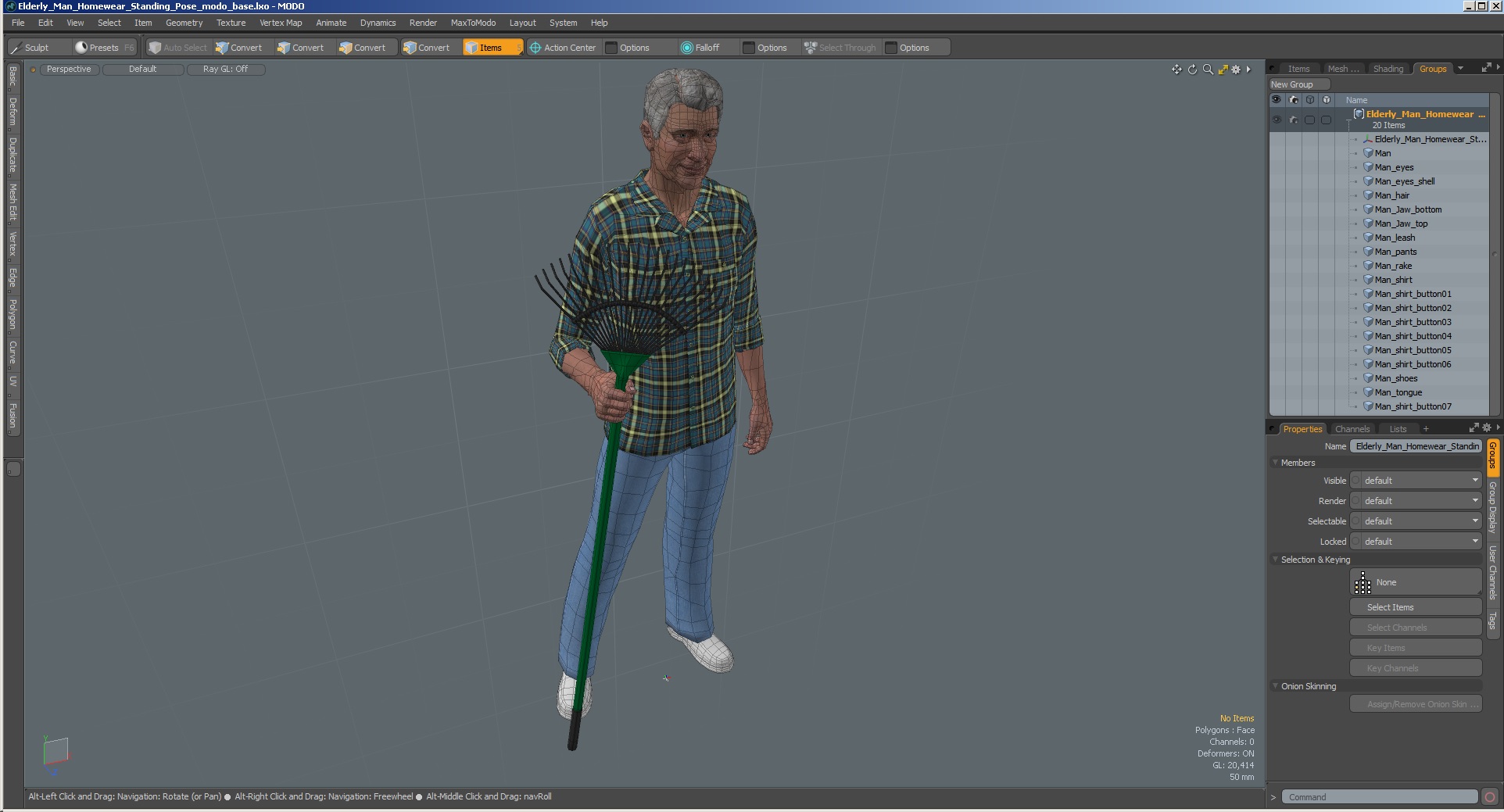
Task: Click the viewport rotate icon
Action: point(1192,70)
